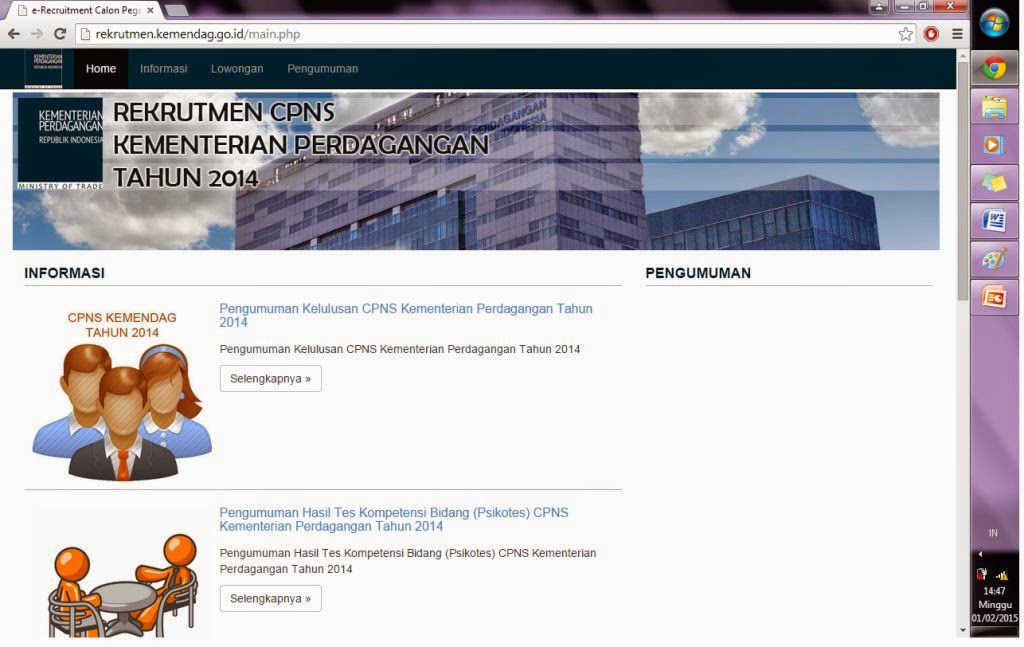Click the Kementerian Perdagangan logo in navbar
The image size is (1024, 647).
(x=43, y=69)
